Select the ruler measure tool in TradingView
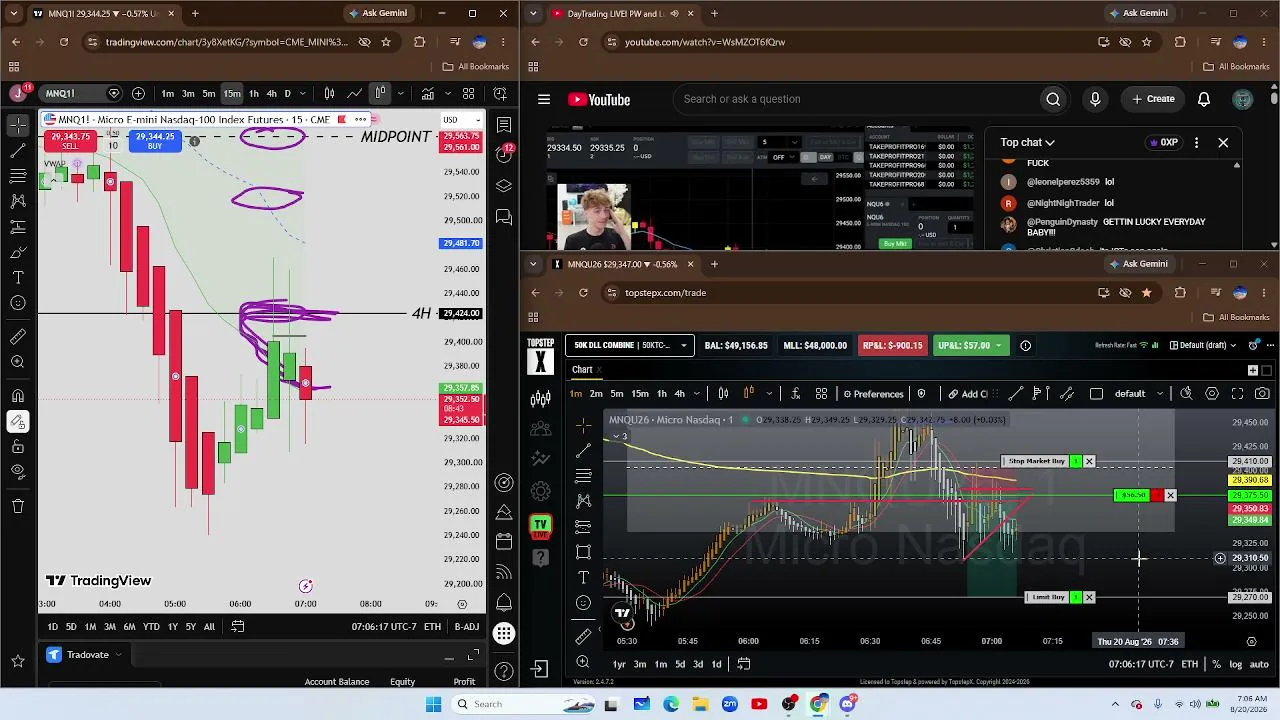 (18, 336)
